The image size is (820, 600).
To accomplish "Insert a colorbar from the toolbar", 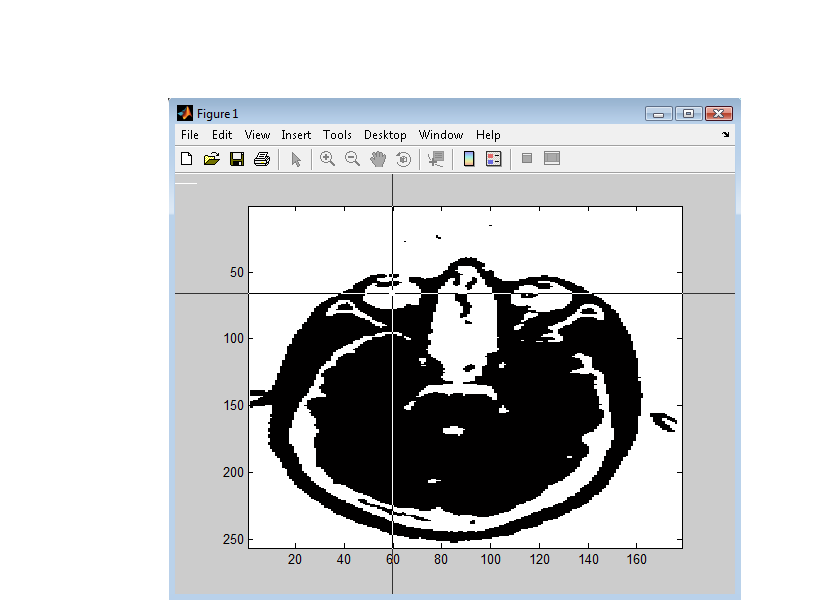I will click(x=468, y=159).
